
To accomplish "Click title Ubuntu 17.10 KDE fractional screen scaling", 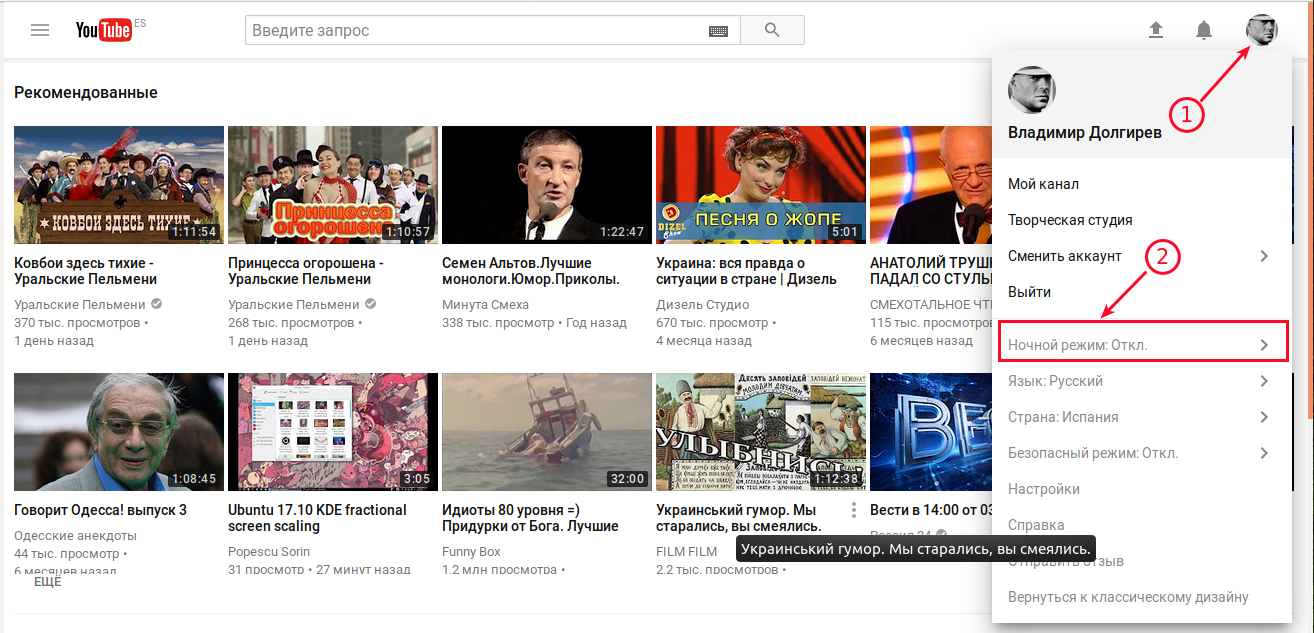I will click(x=317, y=518).
